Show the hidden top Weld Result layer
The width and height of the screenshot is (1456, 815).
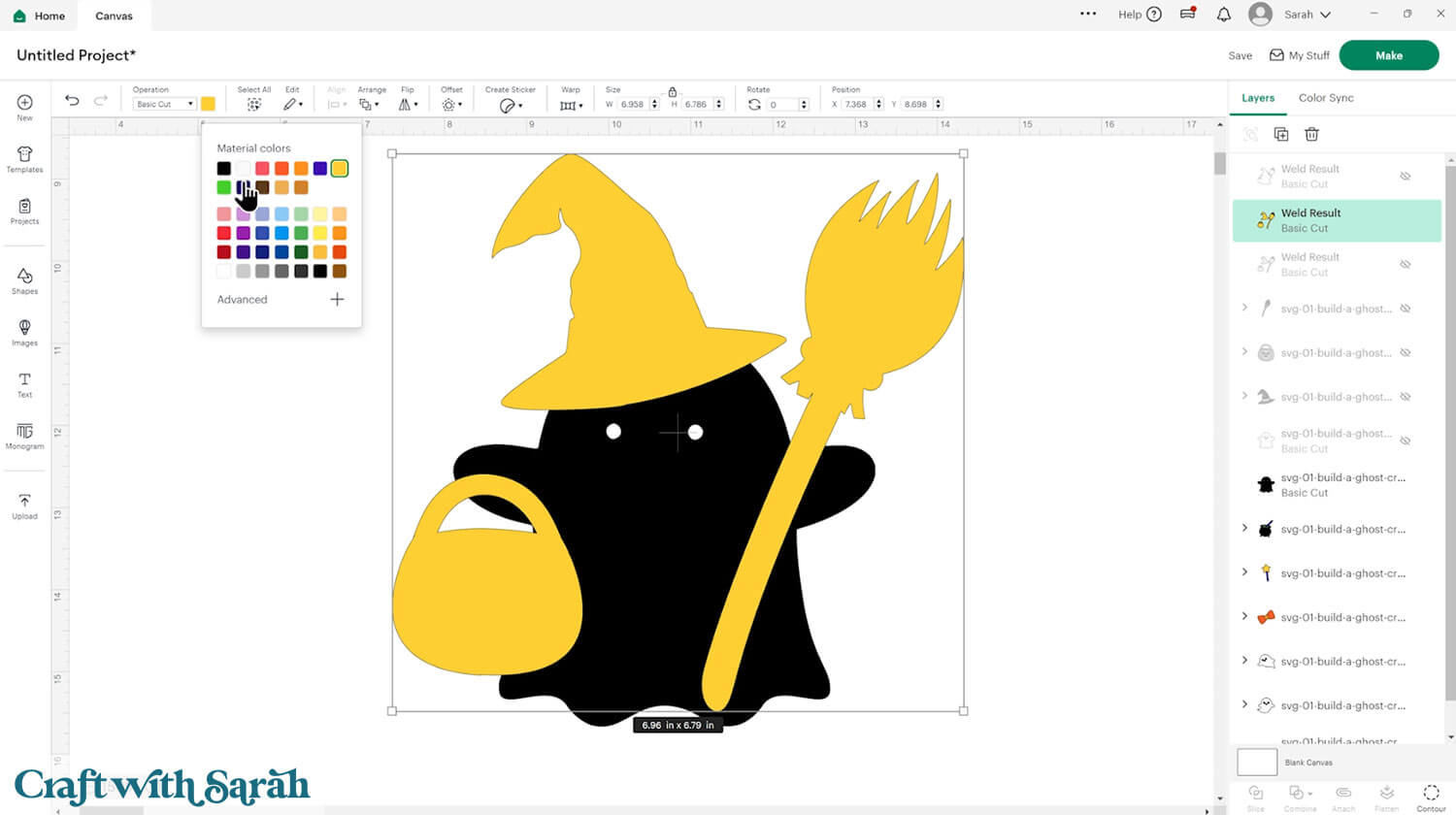tap(1405, 177)
